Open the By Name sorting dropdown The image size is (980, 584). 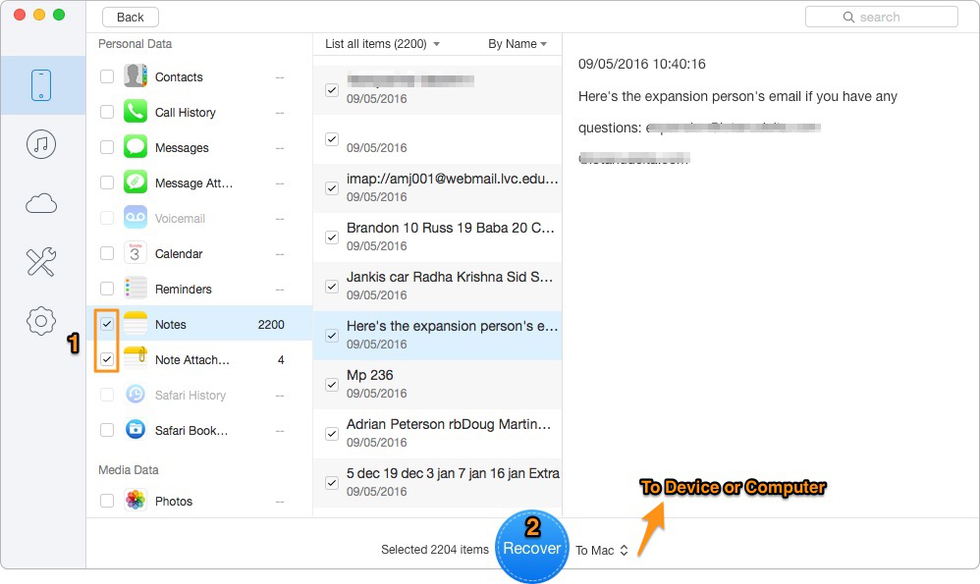520,44
